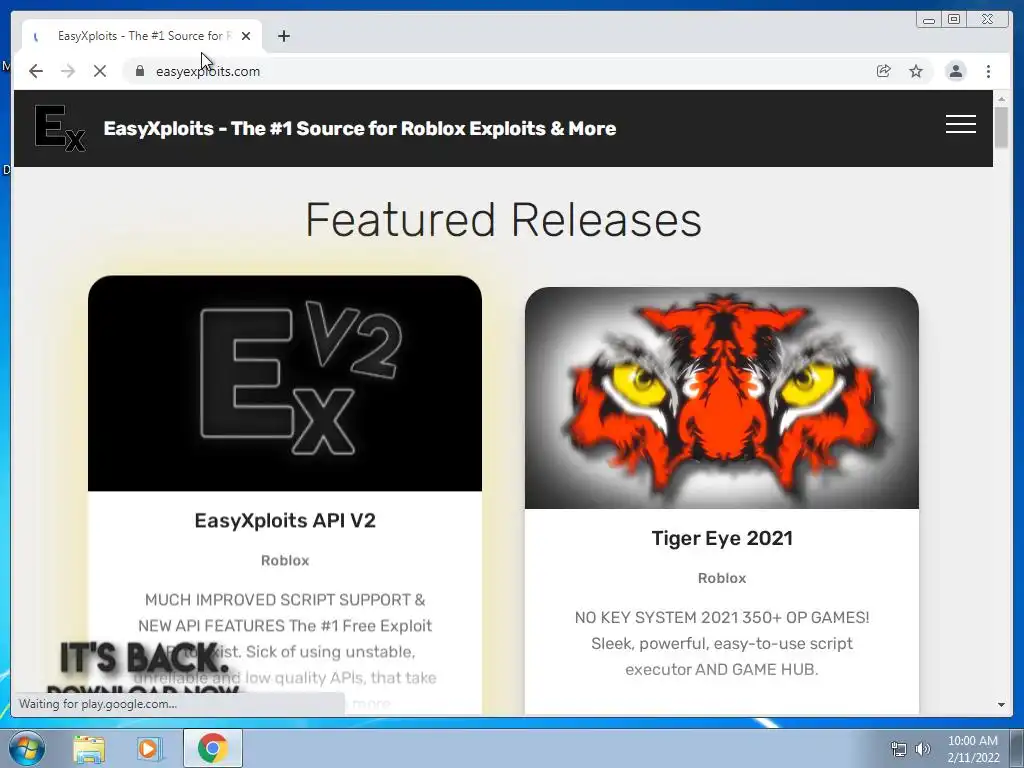Click the Show desktop strip
This screenshot has height=768, width=1024.
point(1017,748)
